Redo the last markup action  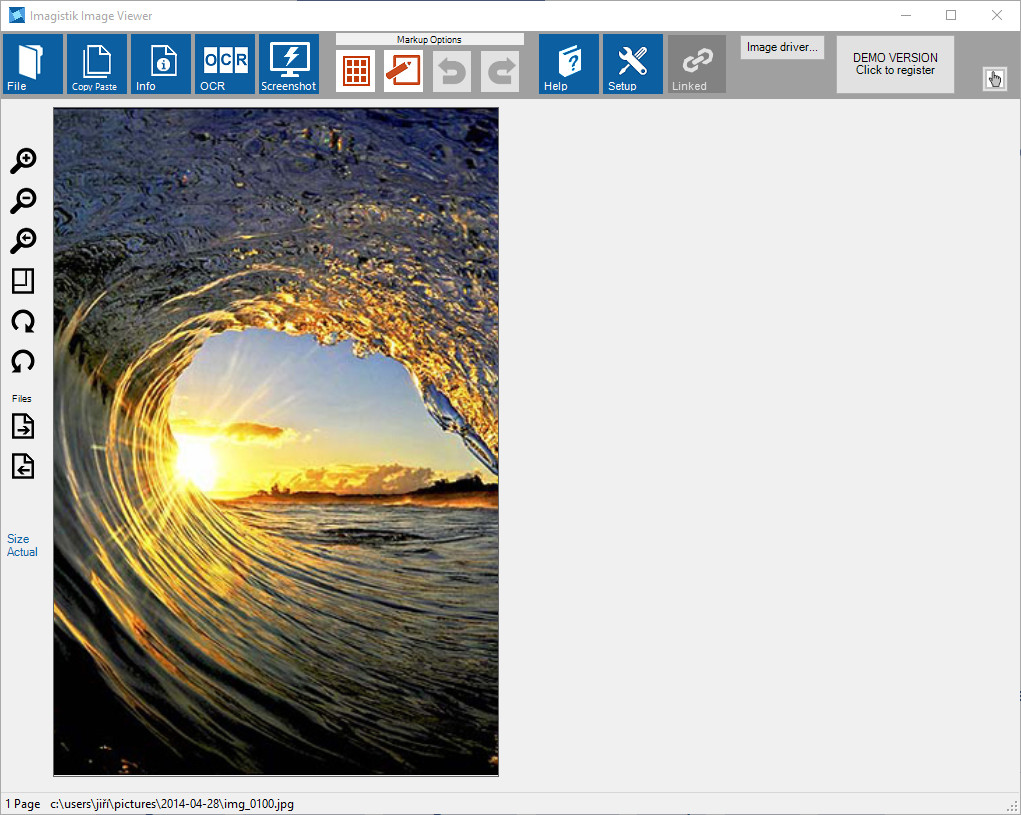[500, 70]
